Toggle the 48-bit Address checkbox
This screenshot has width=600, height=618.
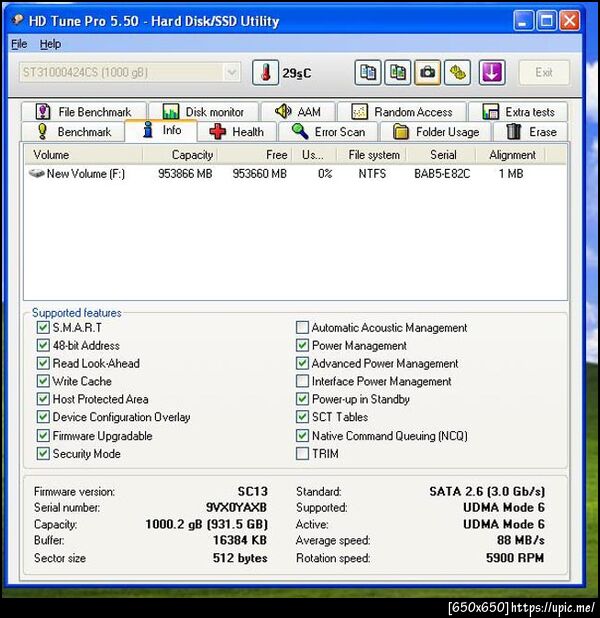43,345
